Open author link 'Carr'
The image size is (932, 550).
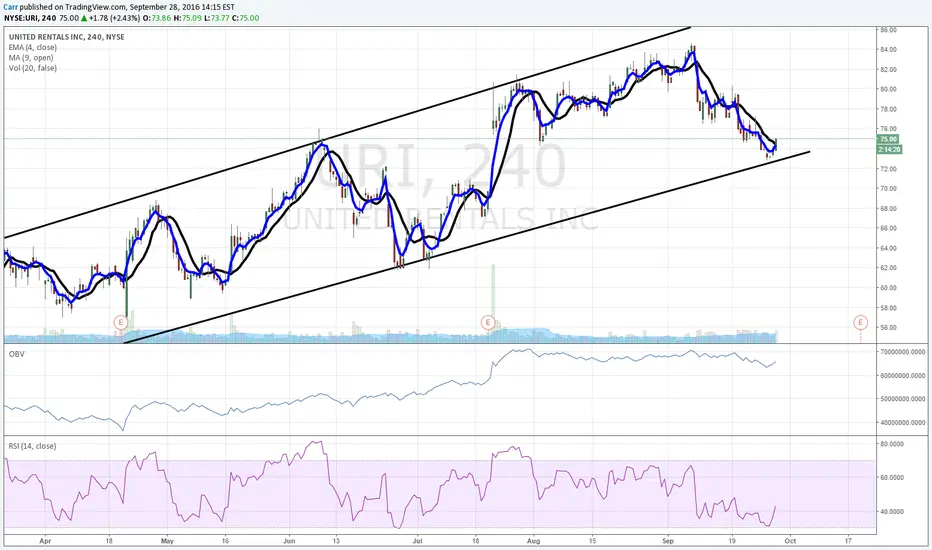point(11,7)
